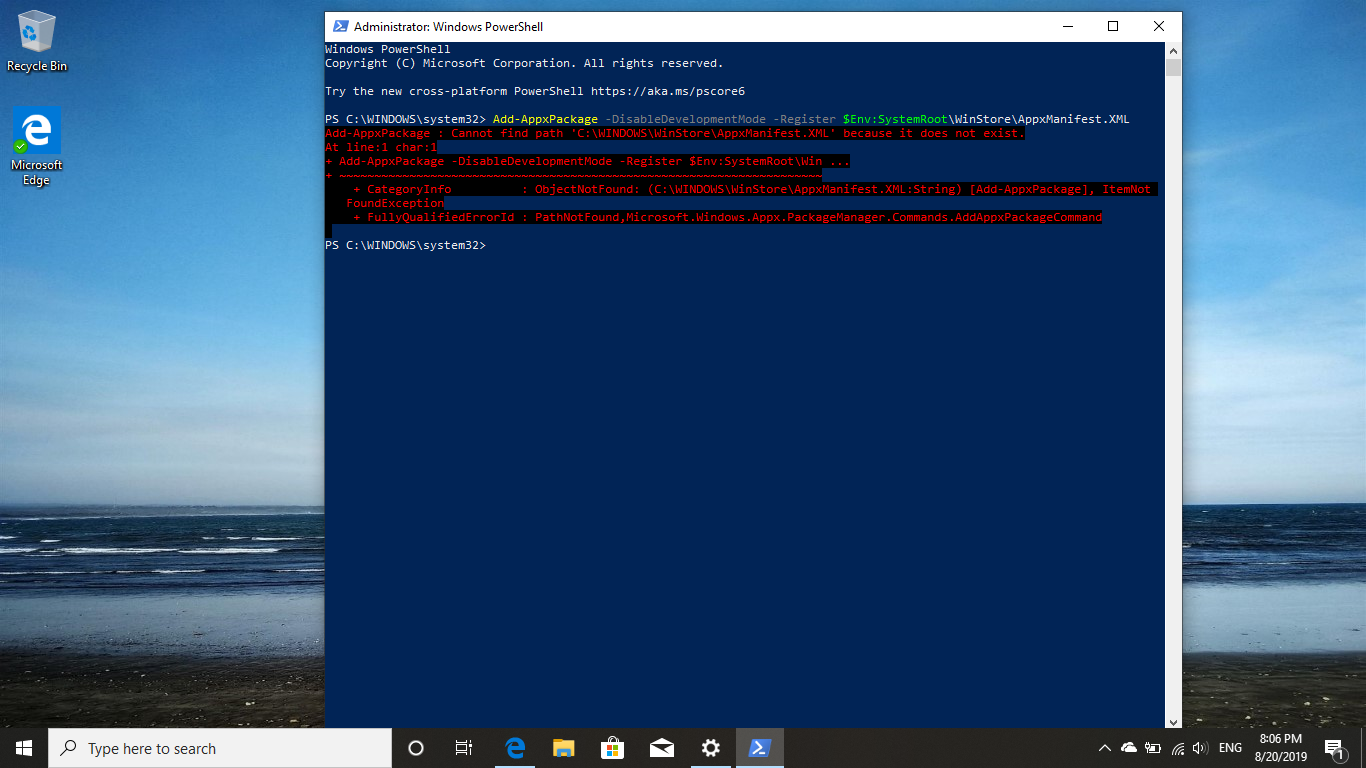The image size is (1366, 768).
Task: Close the Administrator PowerShell window
Action: tap(1159, 27)
